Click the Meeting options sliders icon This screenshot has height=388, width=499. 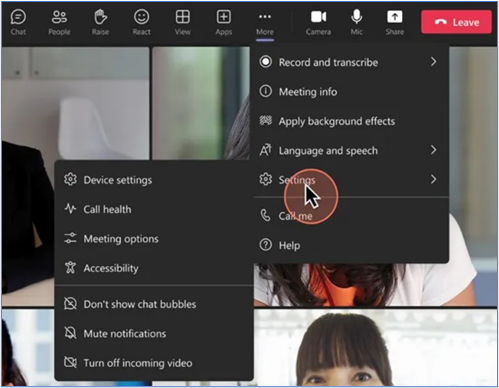pyautogui.click(x=70, y=238)
